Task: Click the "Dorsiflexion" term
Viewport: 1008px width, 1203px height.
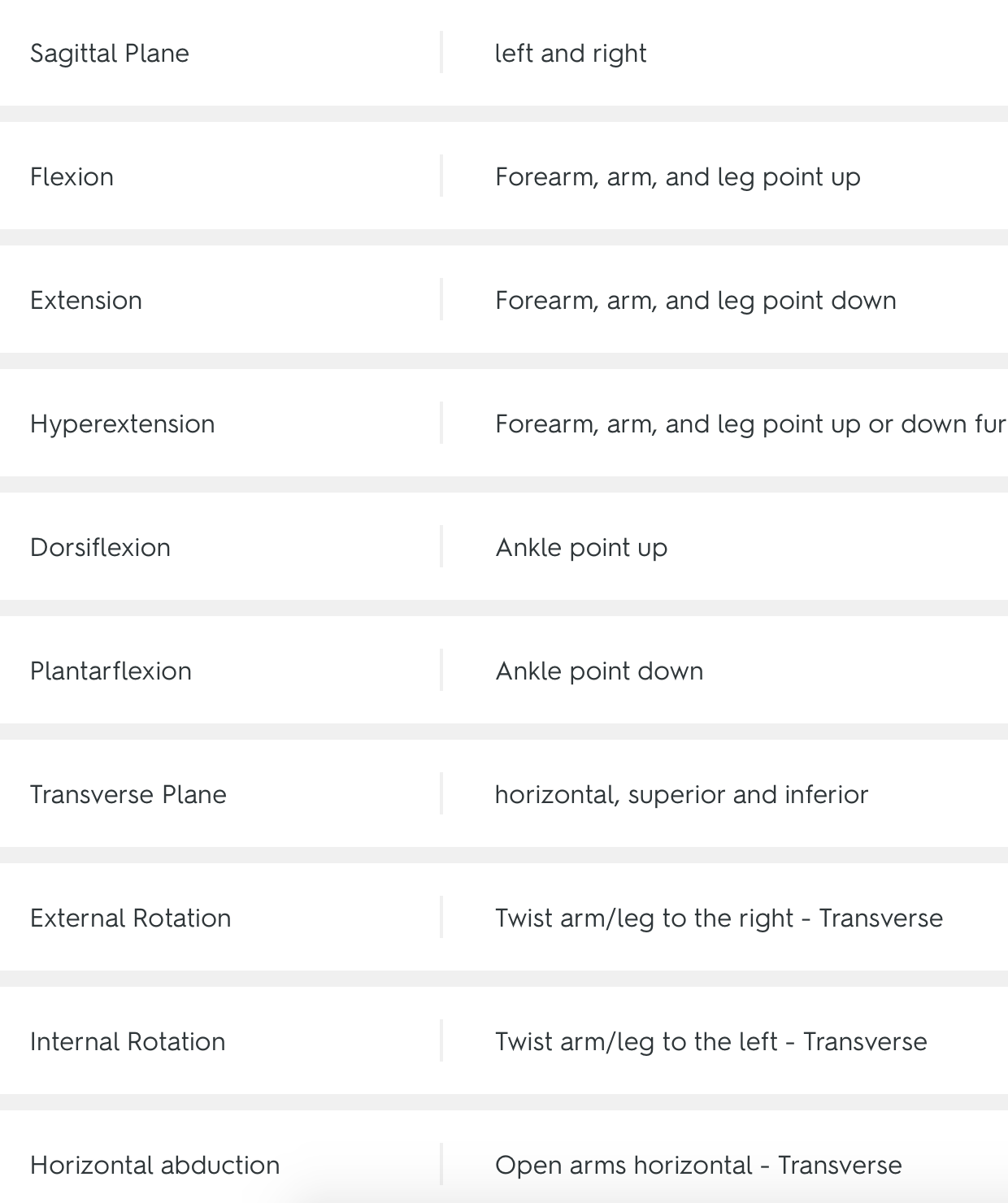Action: [100, 548]
